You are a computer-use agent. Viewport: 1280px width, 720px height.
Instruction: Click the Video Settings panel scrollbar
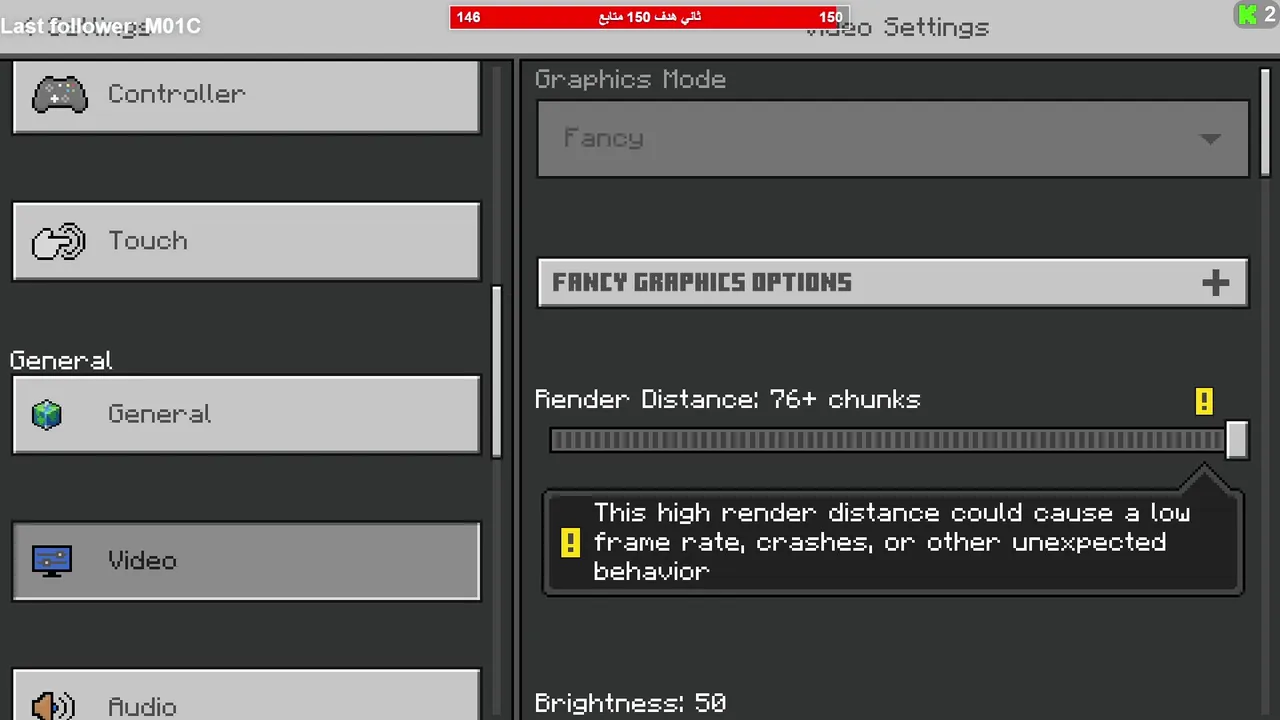click(x=1266, y=120)
